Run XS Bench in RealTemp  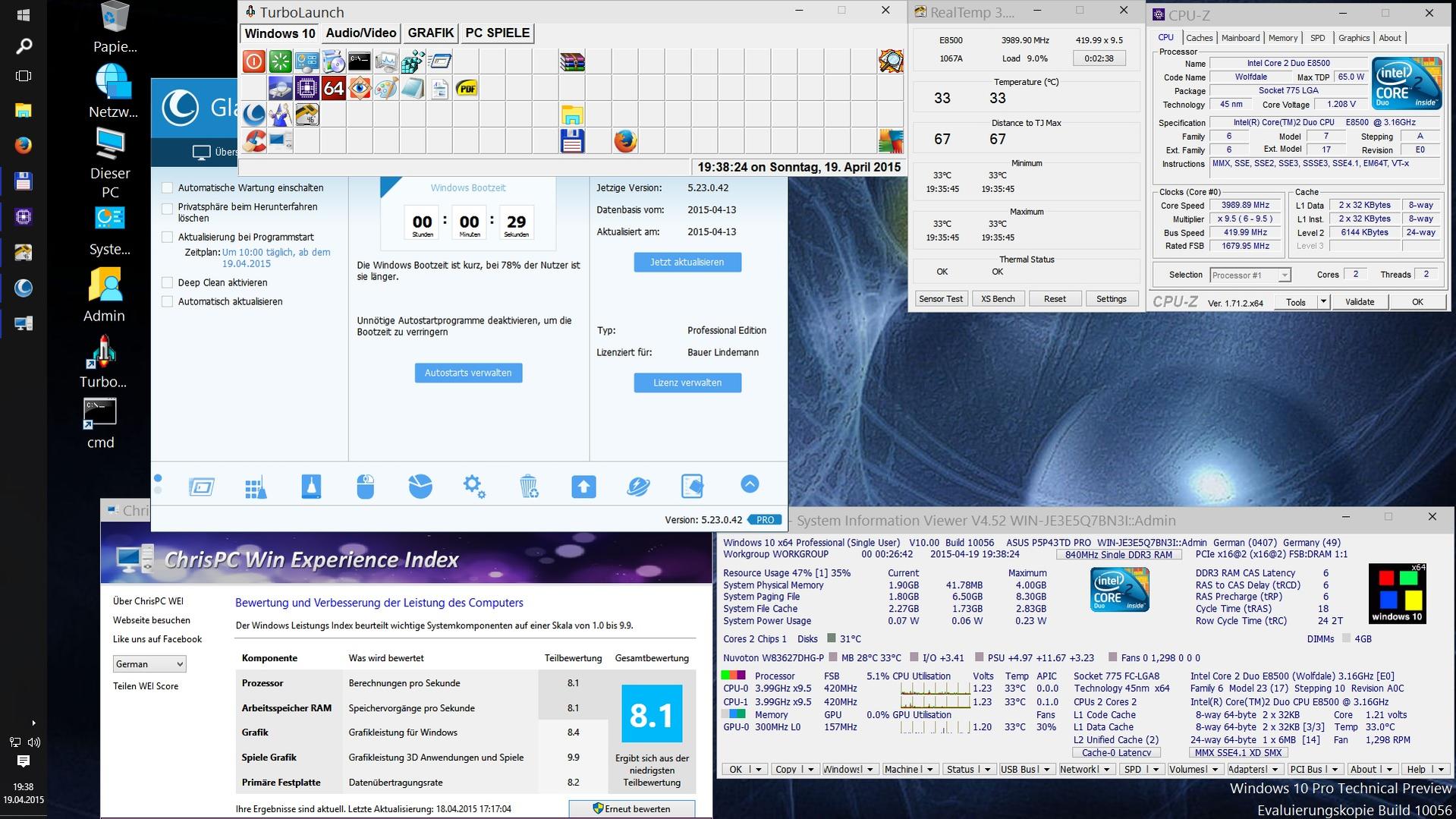pyautogui.click(x=998, y=299)
